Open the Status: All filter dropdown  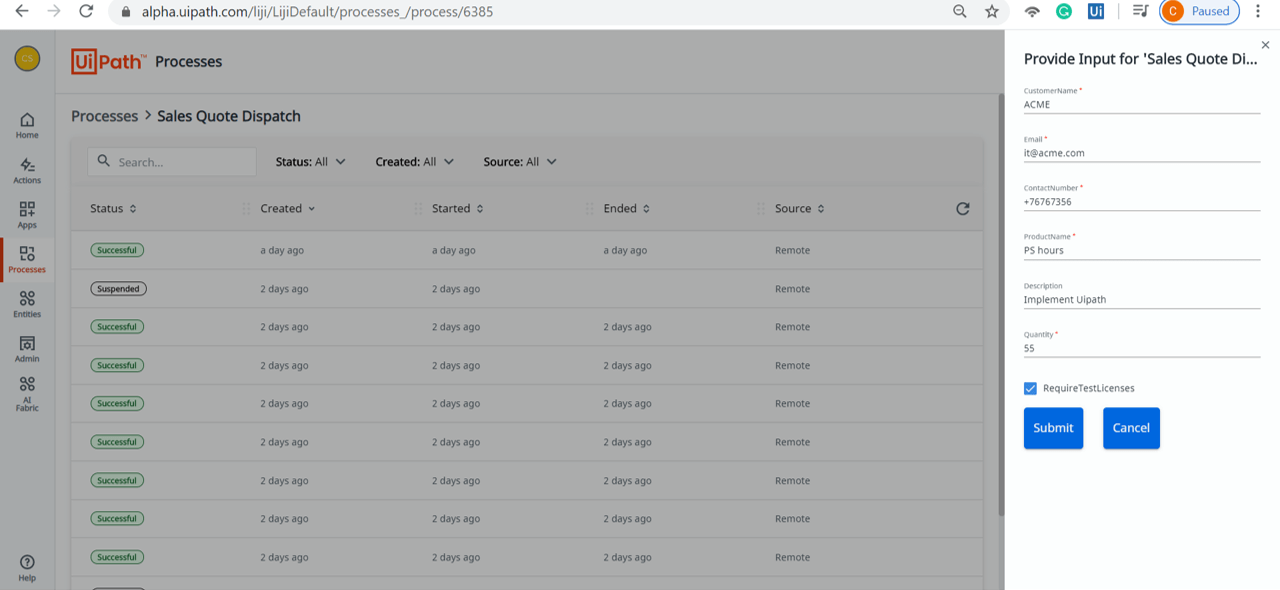(311, 162)
